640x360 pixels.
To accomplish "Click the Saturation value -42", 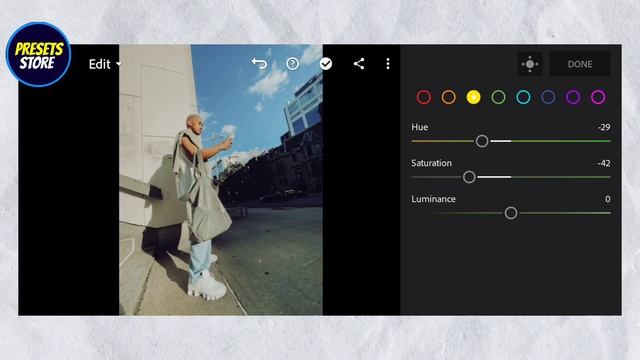I will 604,163.
